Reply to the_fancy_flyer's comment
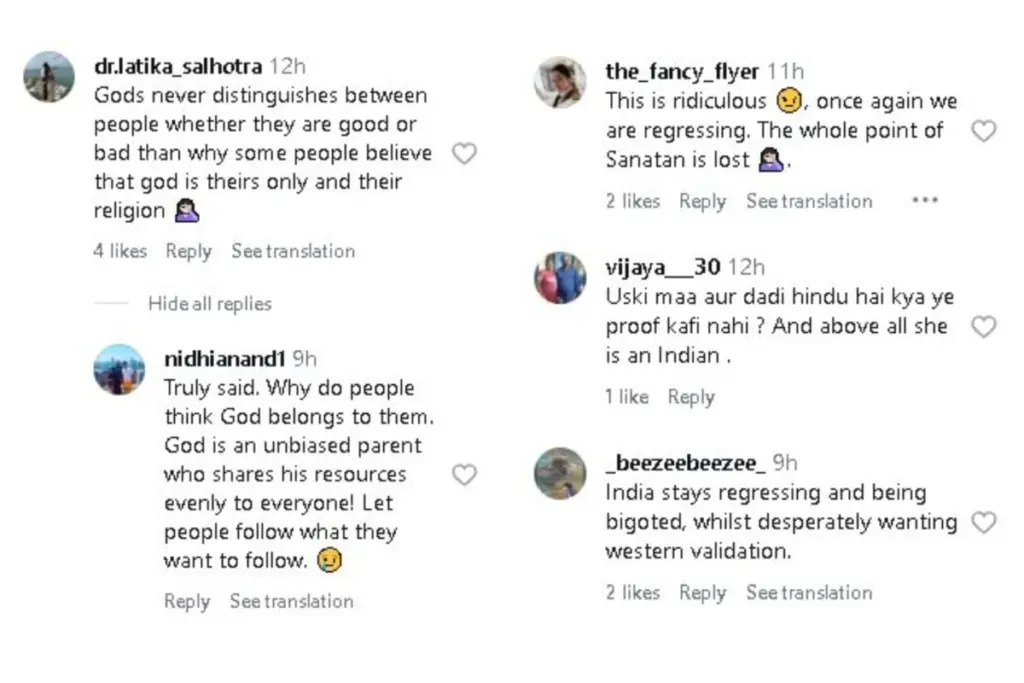The height and width of the screenshot is (683, 1024). [702, 201]
